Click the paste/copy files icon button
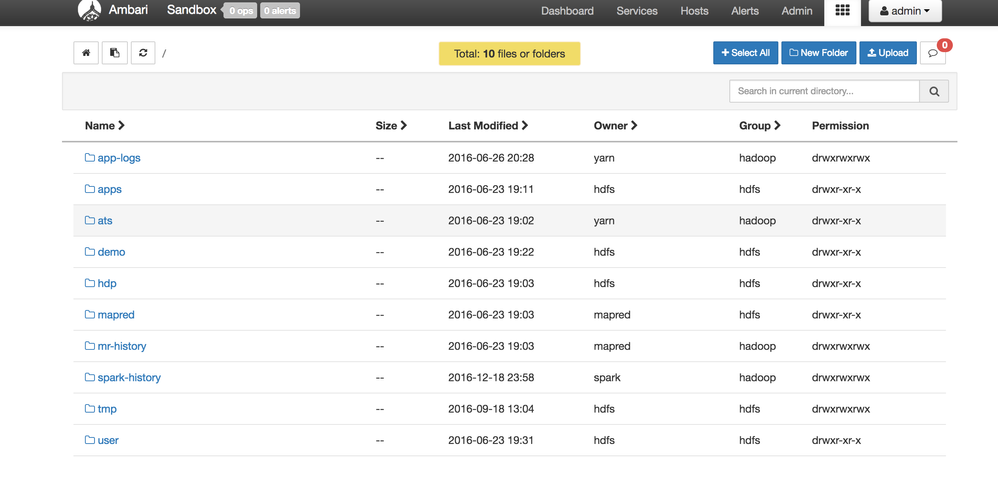The width and height of the screenshot is (998, 480). tap(115, 53)
